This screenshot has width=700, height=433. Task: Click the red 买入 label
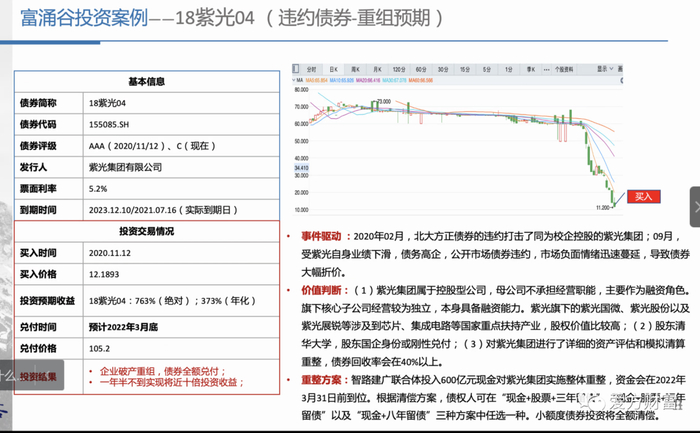643,196
